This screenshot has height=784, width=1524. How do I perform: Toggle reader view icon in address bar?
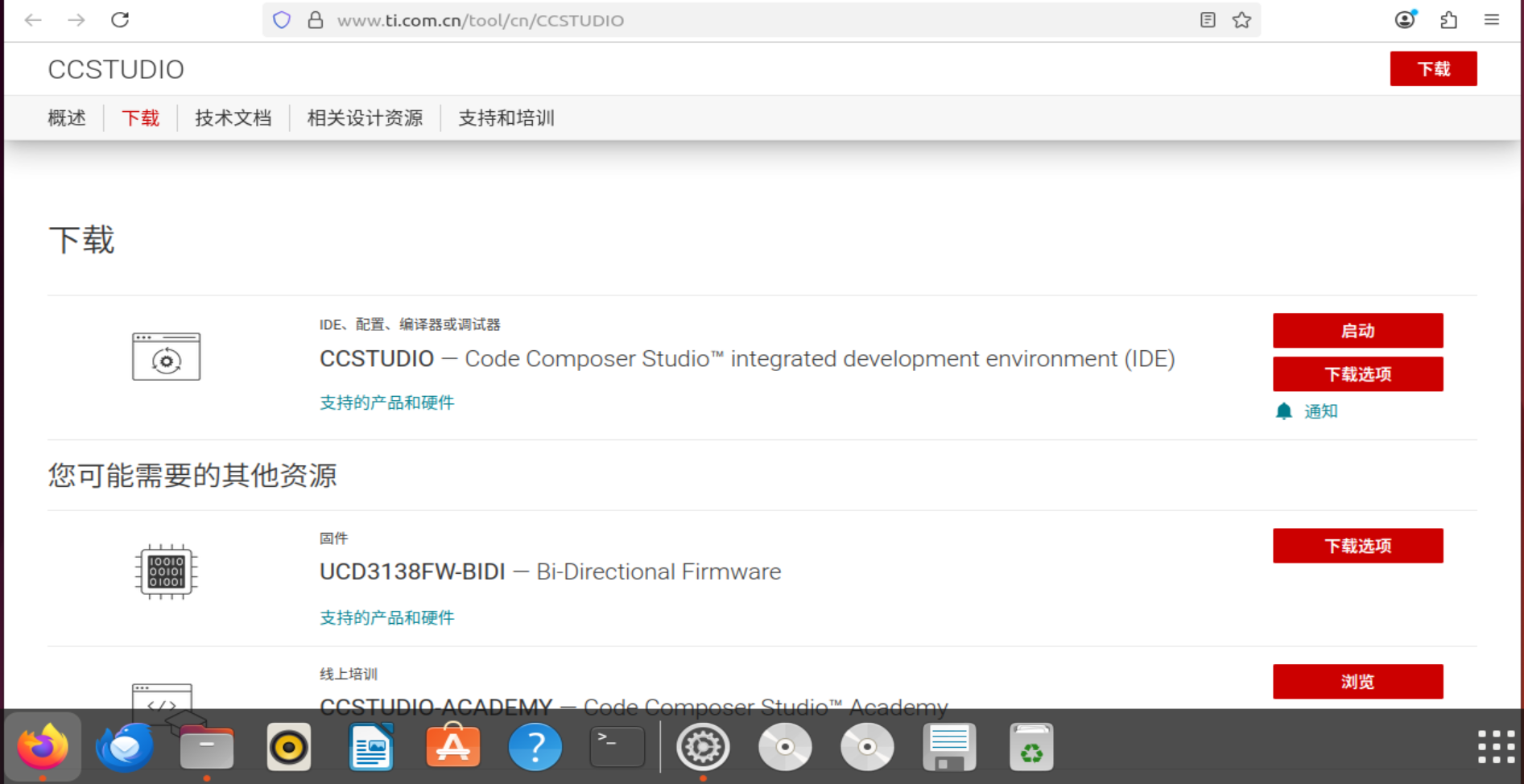point(1208,20)
